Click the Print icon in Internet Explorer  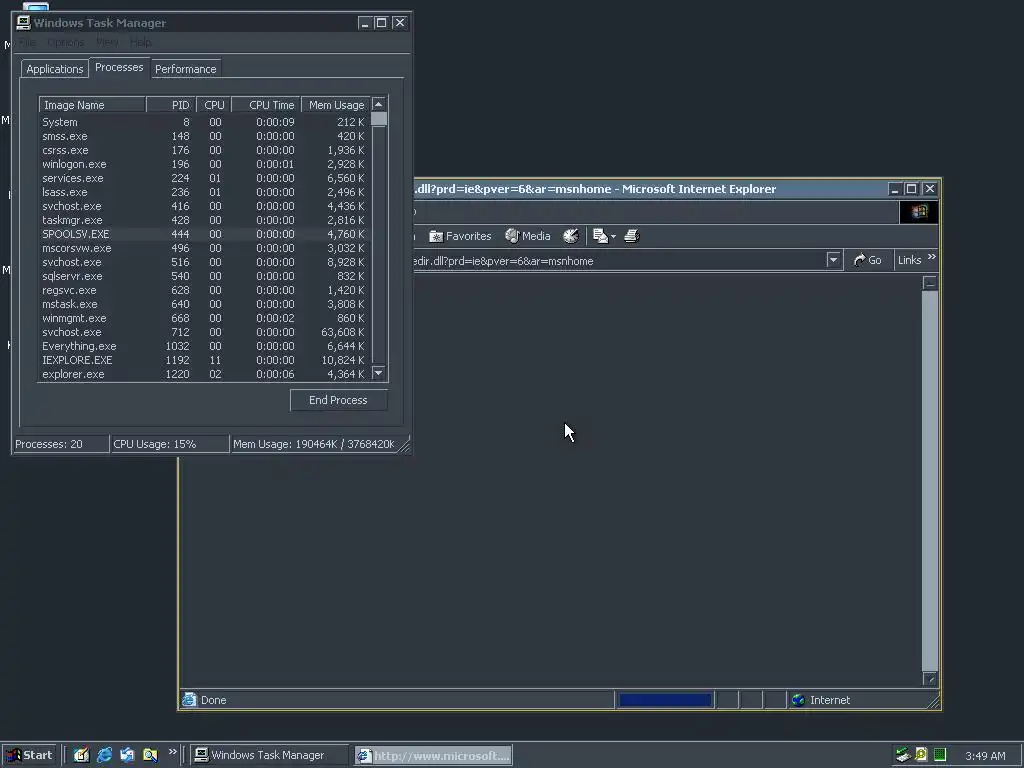pos(632,236)
